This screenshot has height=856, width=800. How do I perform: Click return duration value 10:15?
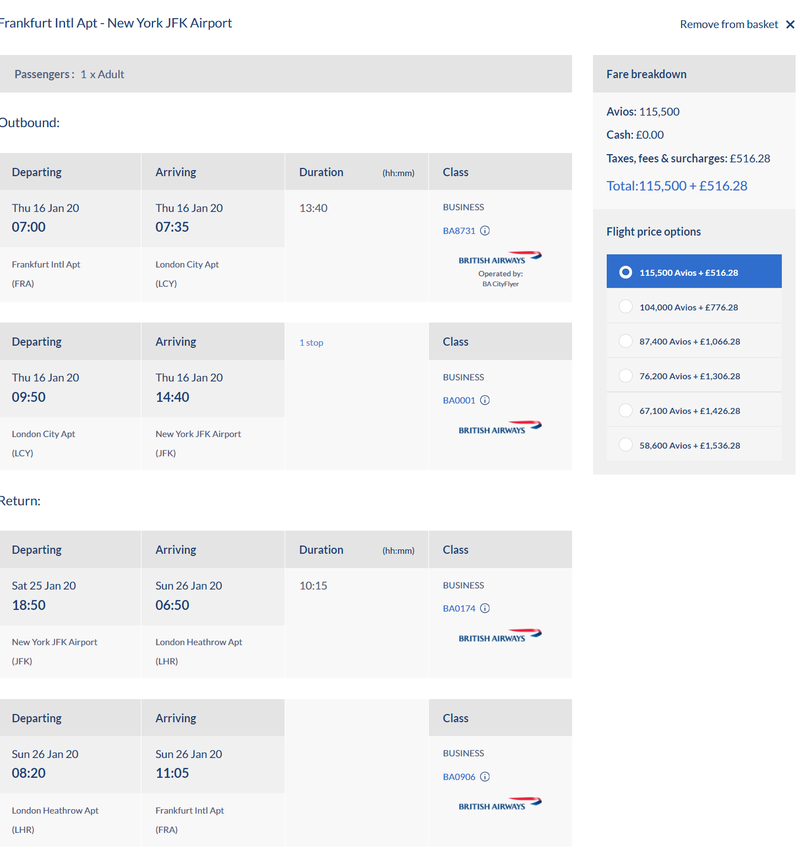313,586
